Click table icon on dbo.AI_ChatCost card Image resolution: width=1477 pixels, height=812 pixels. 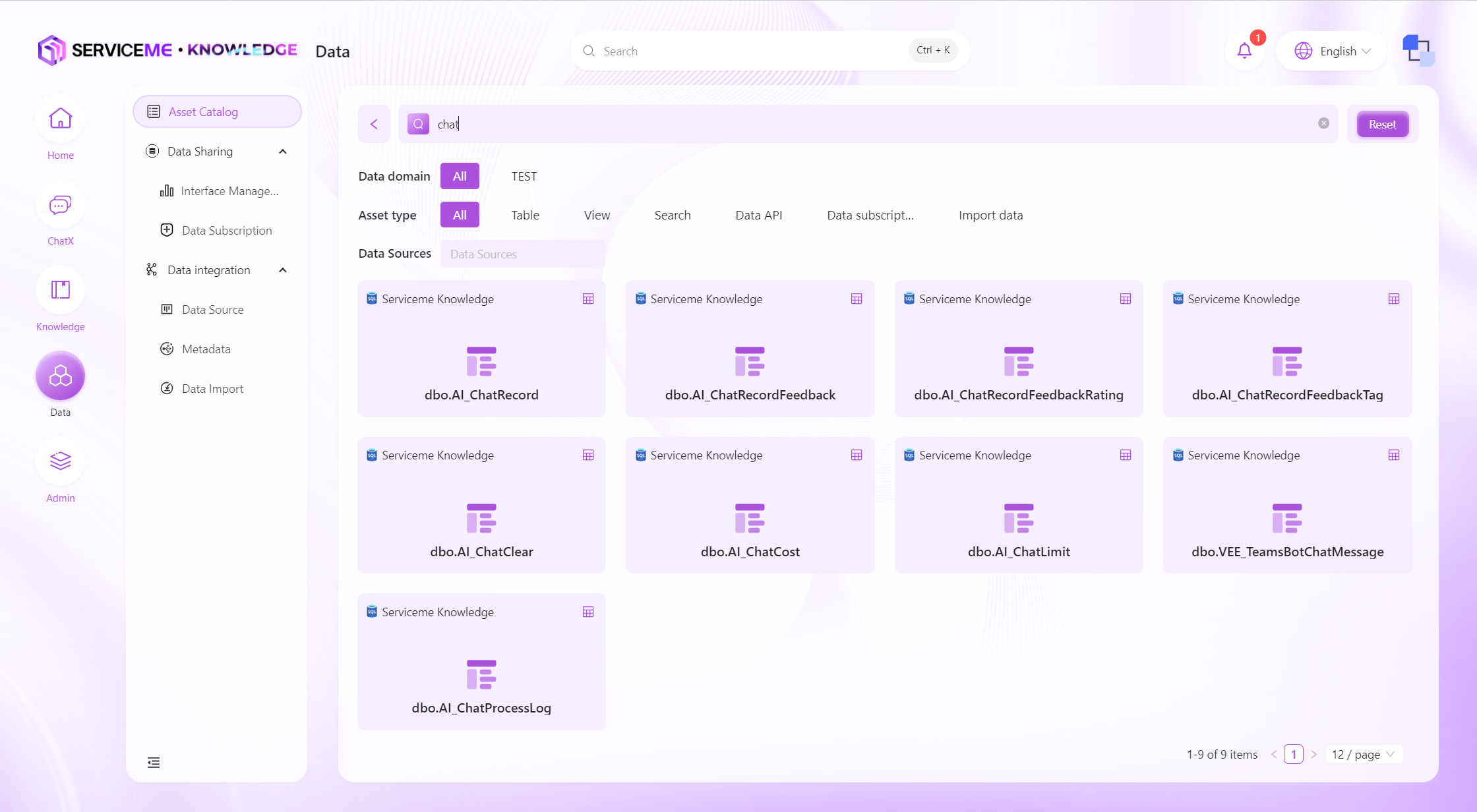857,455
